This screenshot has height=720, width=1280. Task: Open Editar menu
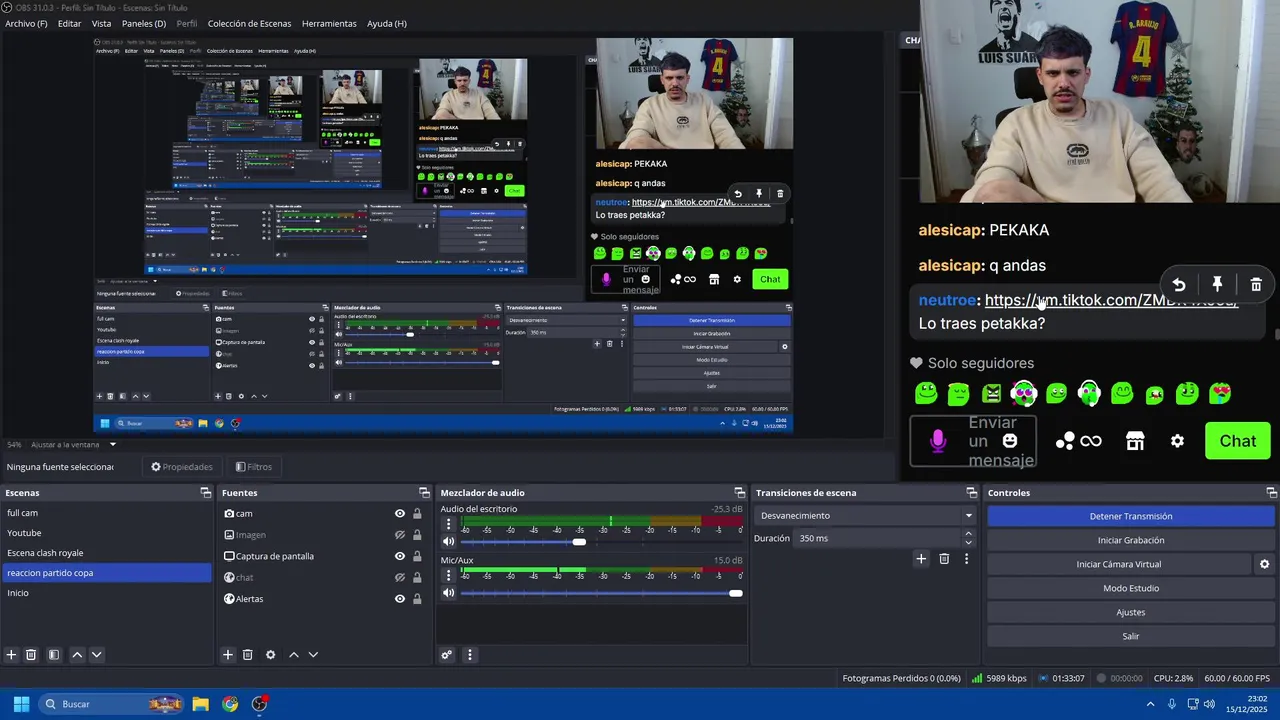pos(69,23)
